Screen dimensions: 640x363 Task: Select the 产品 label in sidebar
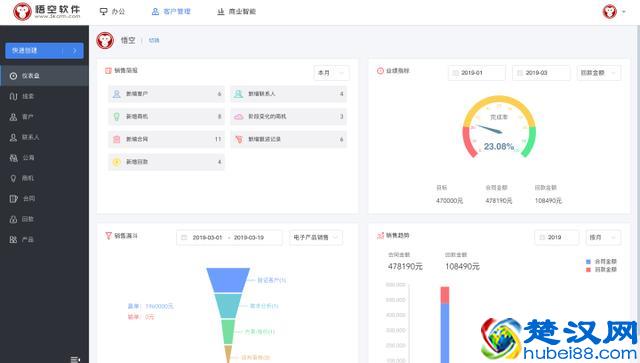click(28, 240)
